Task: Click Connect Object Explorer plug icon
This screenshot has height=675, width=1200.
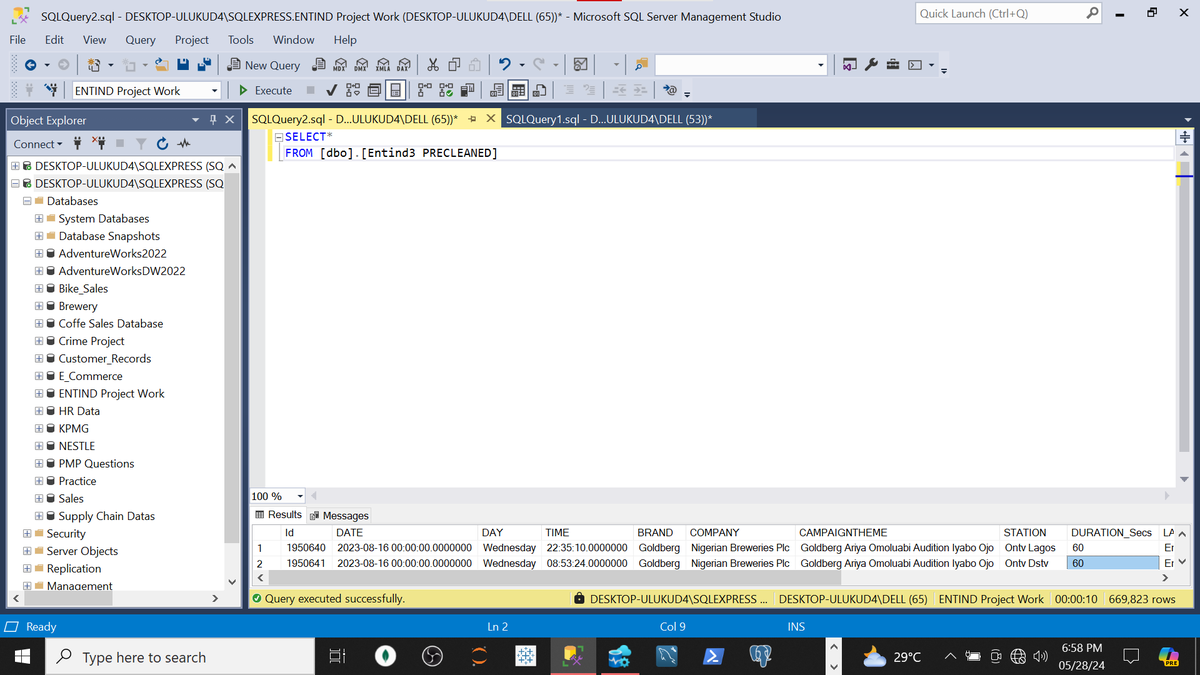Action: 78,144
